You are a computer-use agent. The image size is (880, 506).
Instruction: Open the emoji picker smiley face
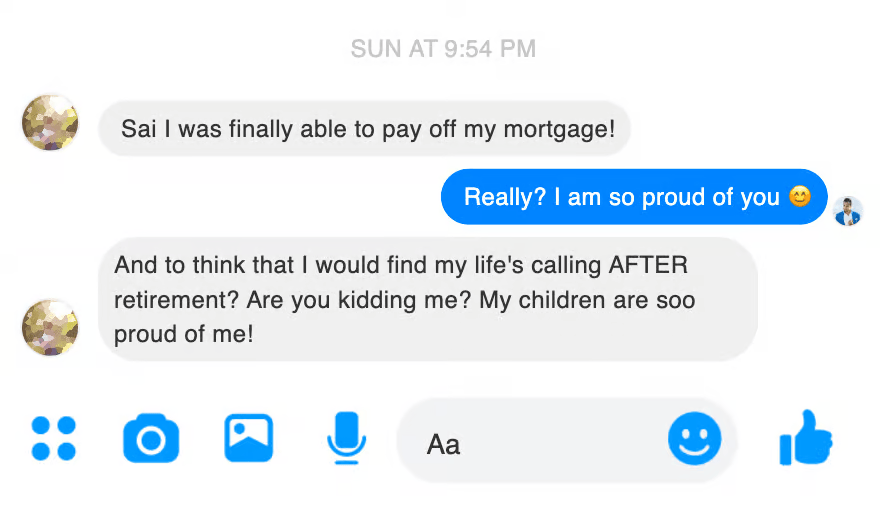[694, 438]
